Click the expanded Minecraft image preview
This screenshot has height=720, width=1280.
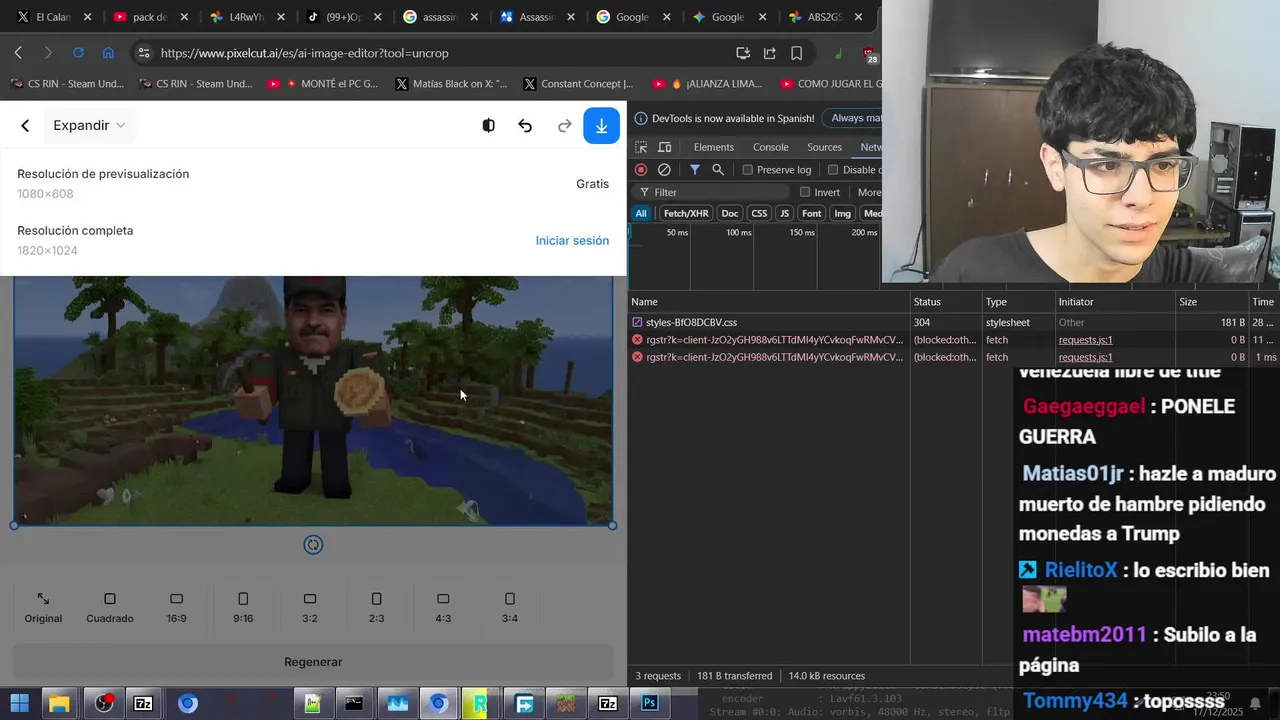(x=313, y=400)
